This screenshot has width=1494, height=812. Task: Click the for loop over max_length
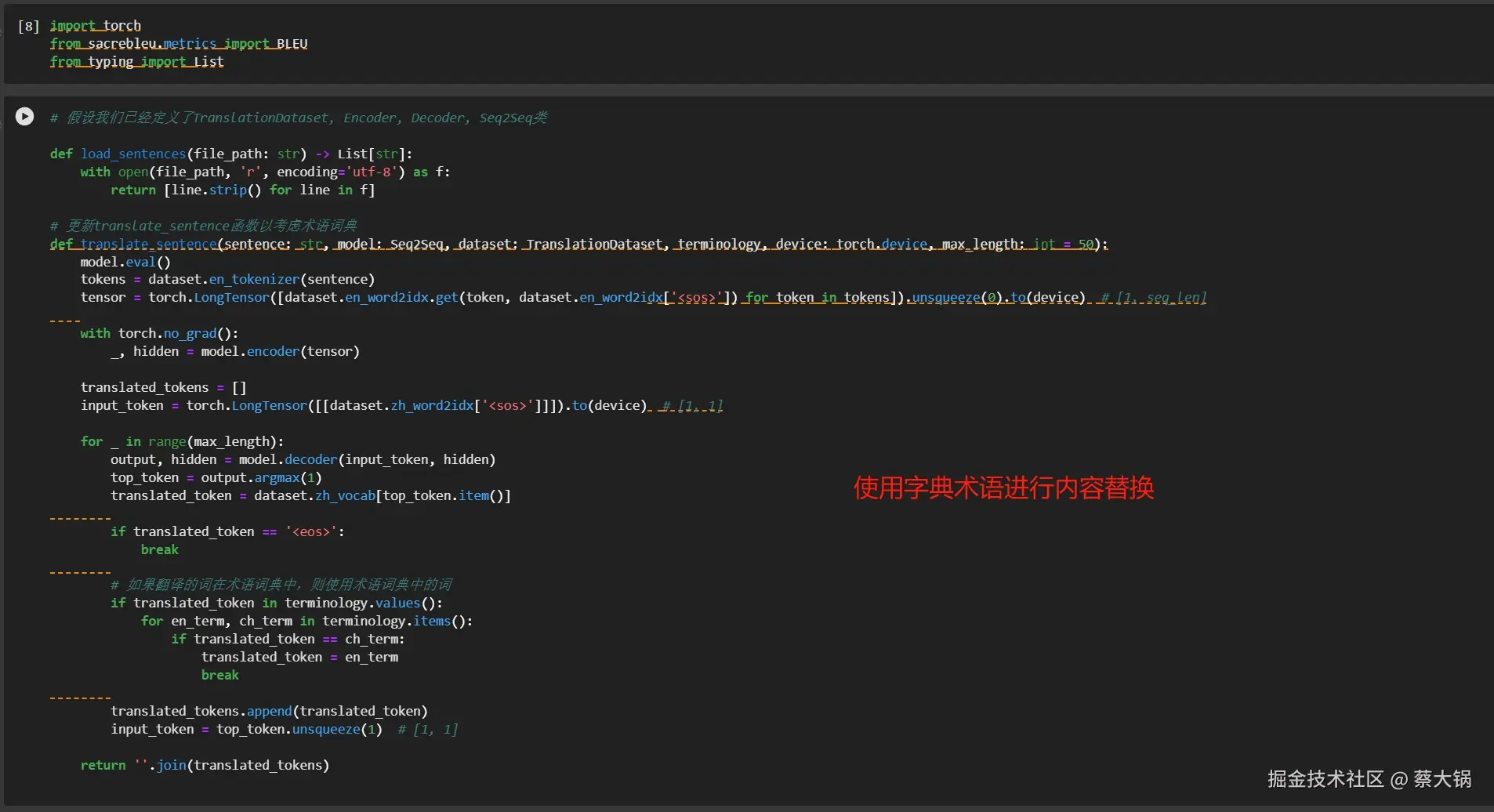pyautogui.click(x=183, y=440)
